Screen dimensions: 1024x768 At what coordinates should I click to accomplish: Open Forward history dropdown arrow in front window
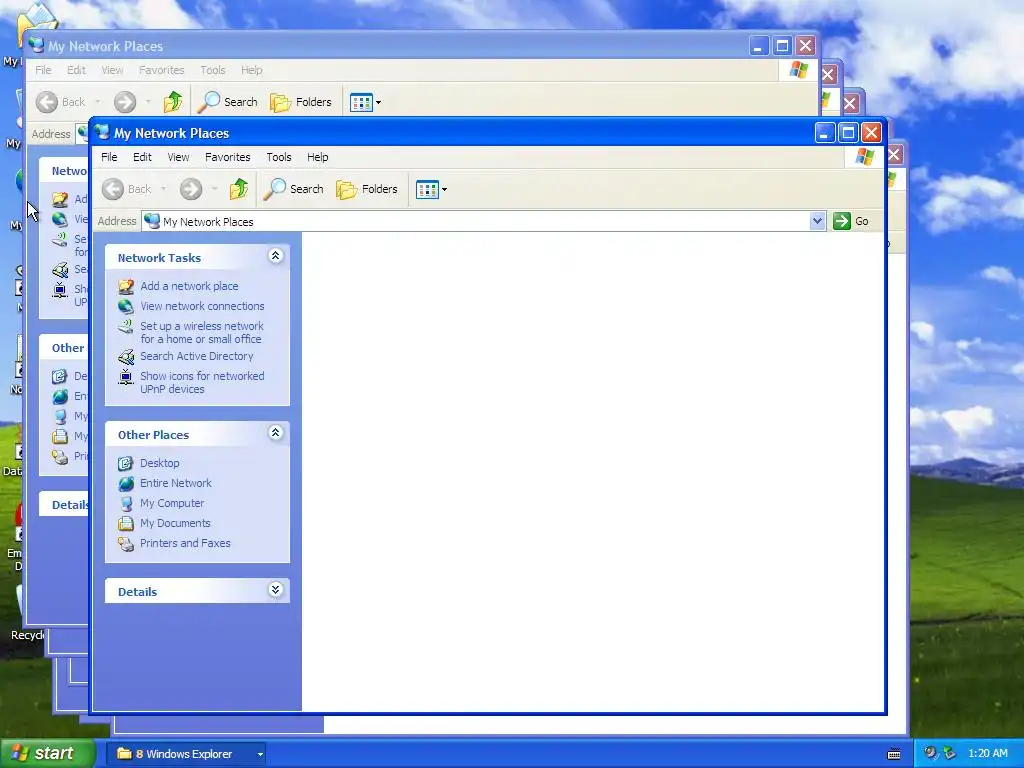[x=214, y=189]
